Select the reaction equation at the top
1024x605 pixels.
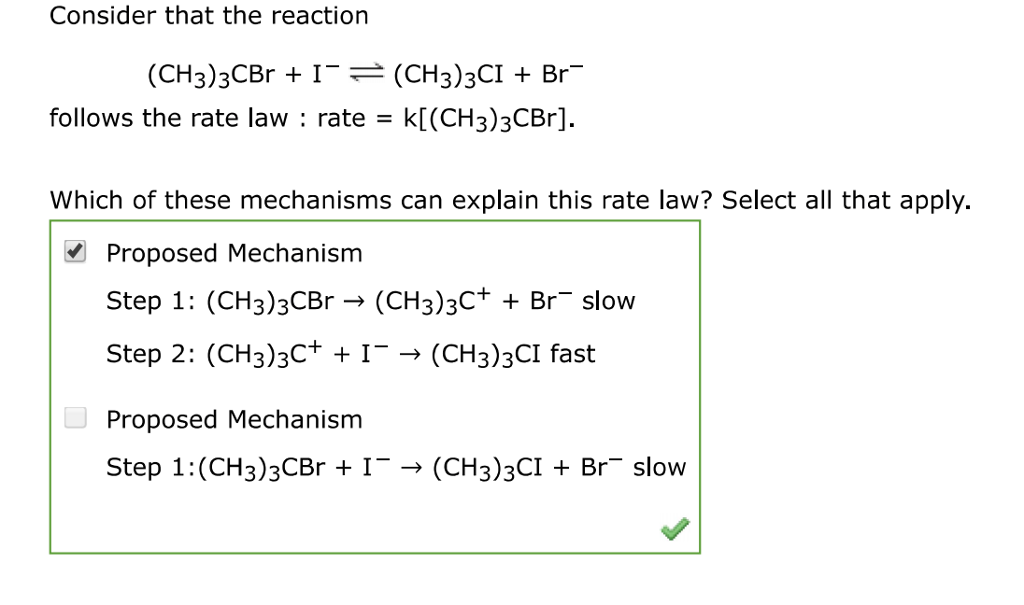tap(363, 72)
